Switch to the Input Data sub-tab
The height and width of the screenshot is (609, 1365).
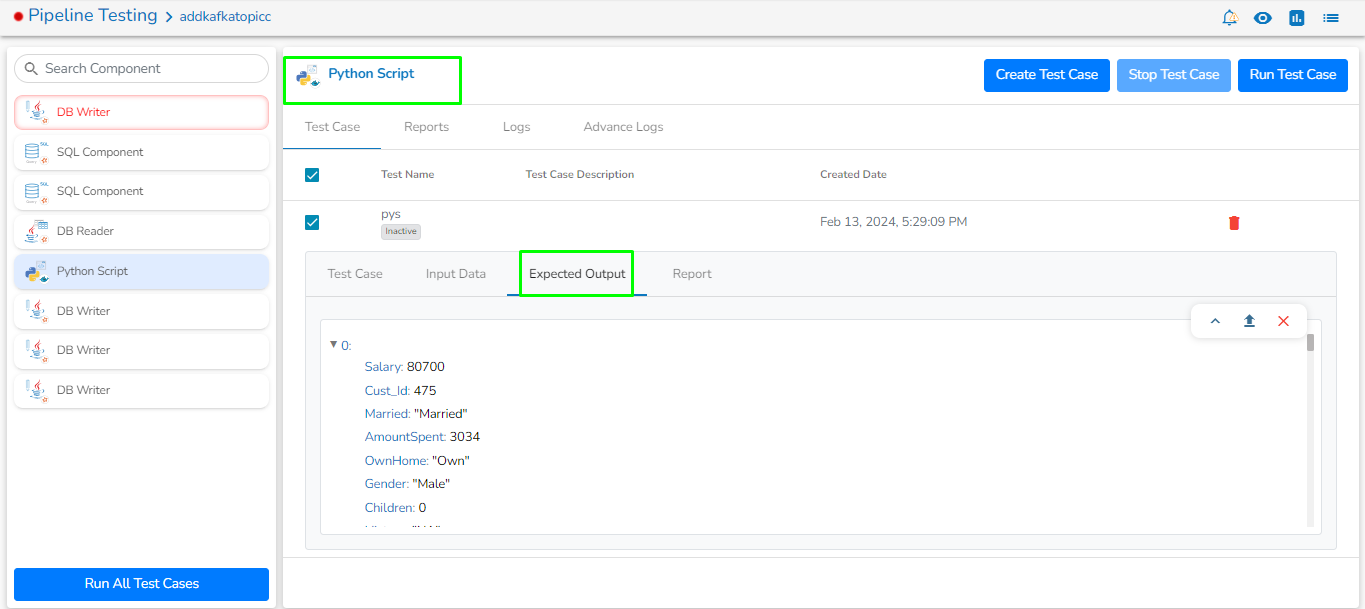point(456,274)
